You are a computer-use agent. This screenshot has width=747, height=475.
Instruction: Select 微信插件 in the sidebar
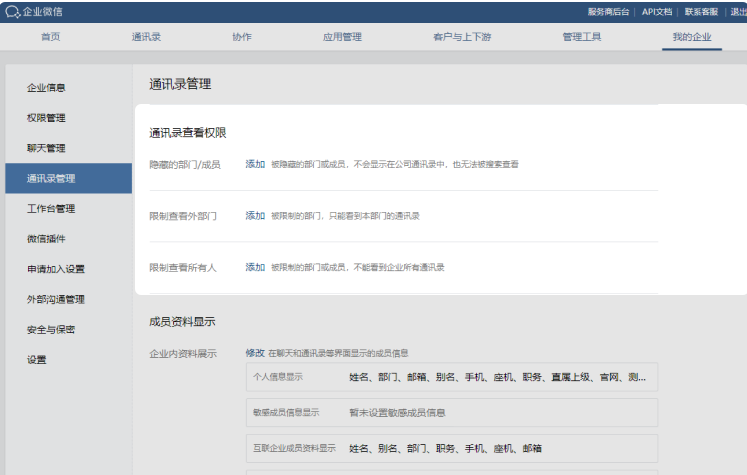coord(46,239)
